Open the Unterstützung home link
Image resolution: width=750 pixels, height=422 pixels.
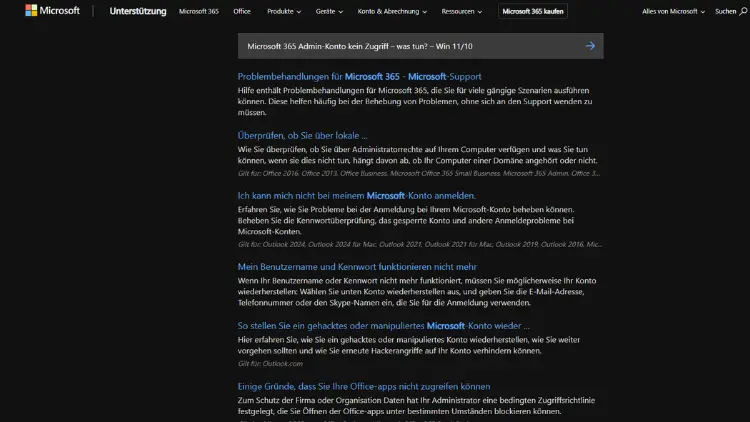pos(138,11)
